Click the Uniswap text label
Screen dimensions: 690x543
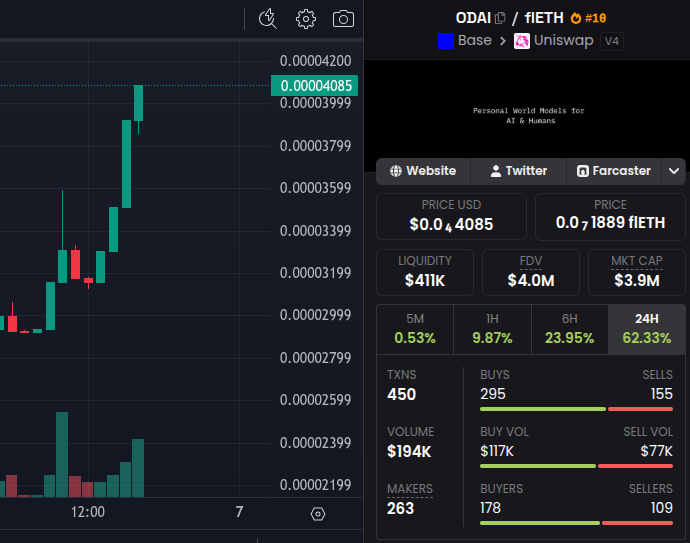pyautogui.click(x=563, y=40)
